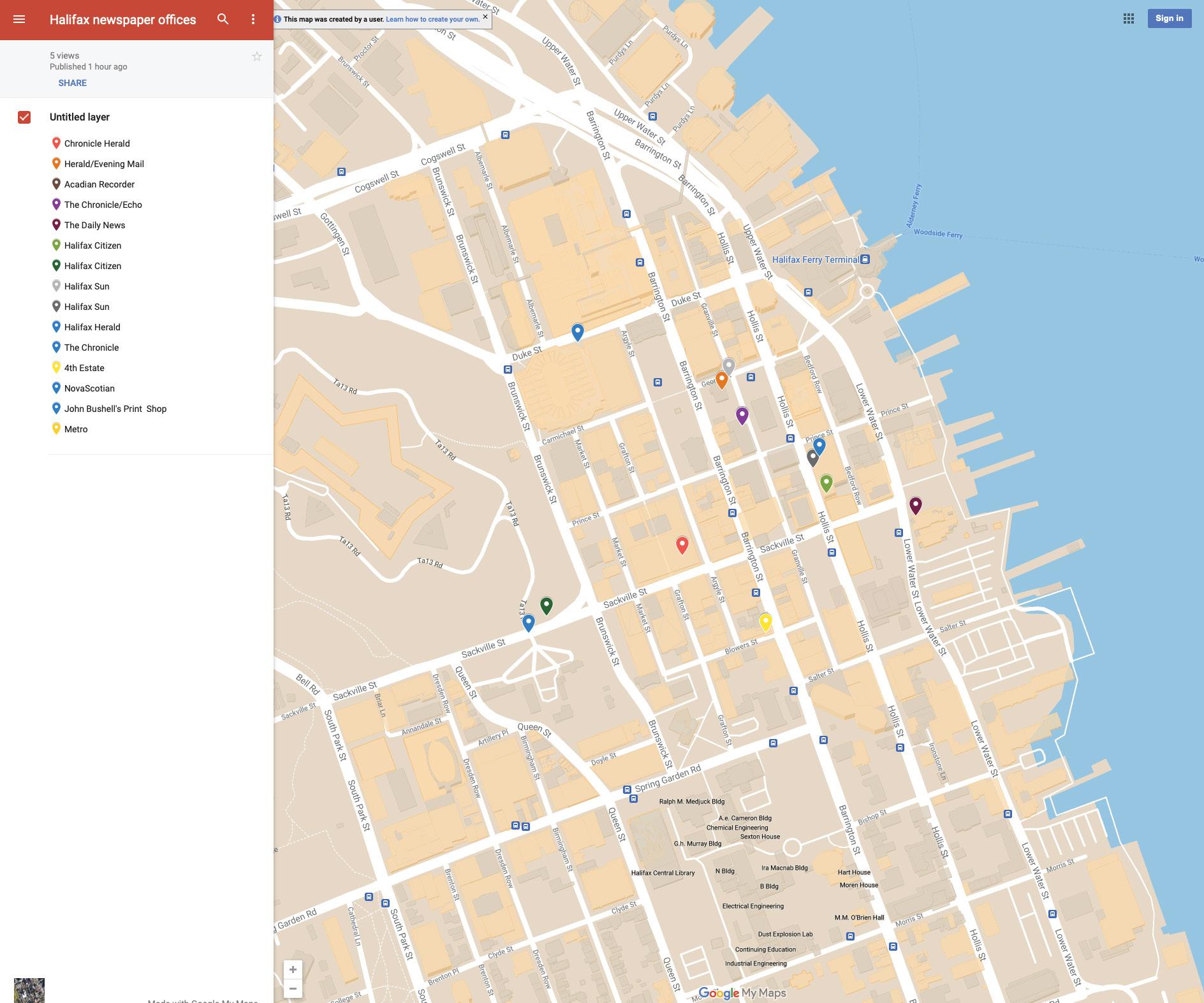Select 'Halifax Sun' with the dark gray pin

[87, 307]
